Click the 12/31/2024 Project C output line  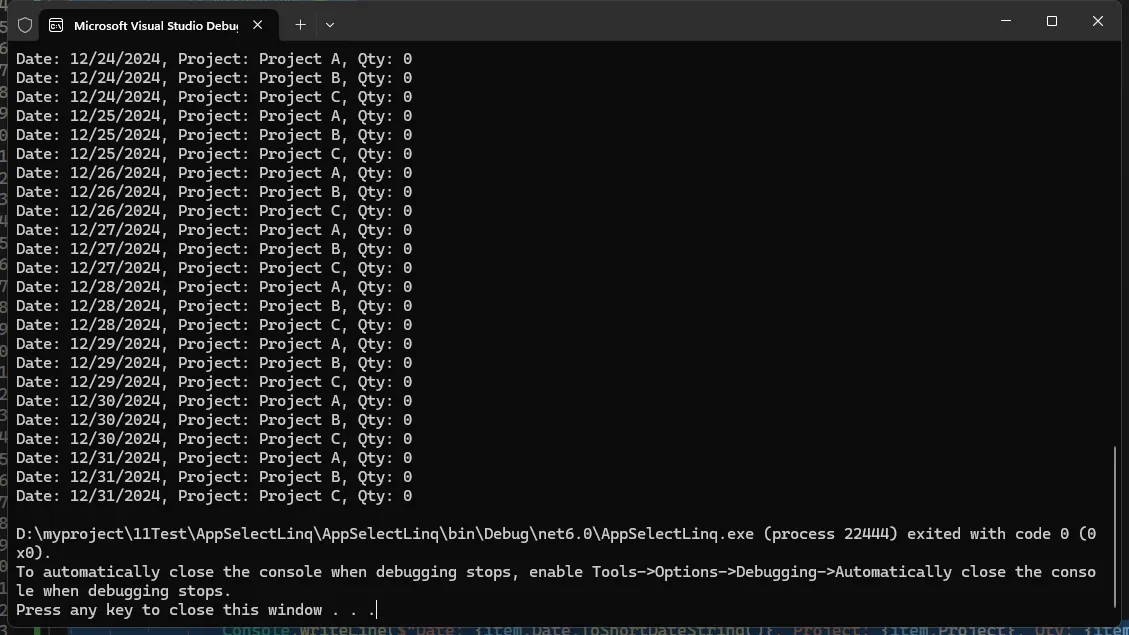[x=213, y=497]
